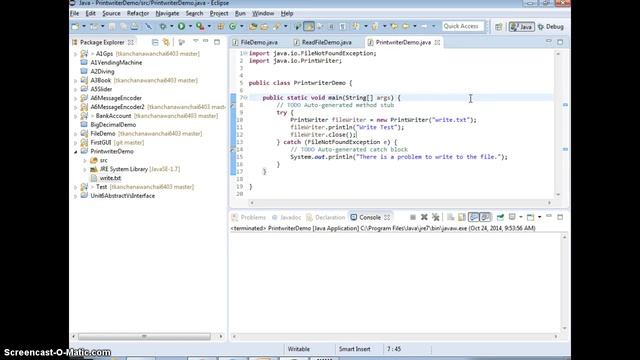This screenshot has width=640, height=360.
Task: Expand the FirstGUI project
Action: coord(76,143)
